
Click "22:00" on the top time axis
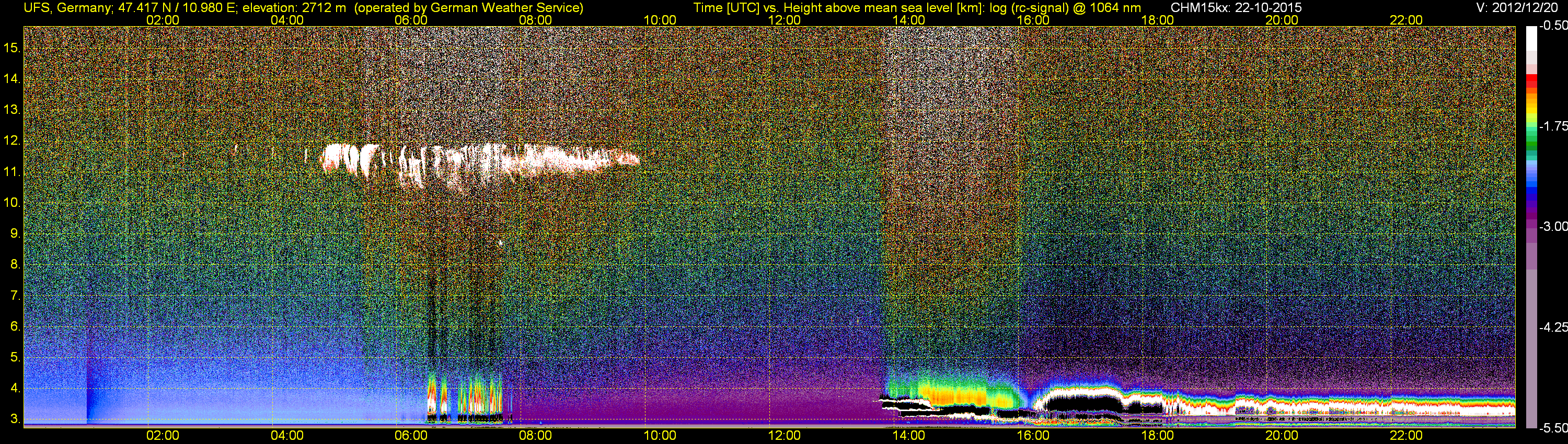tap(1406, 20)
